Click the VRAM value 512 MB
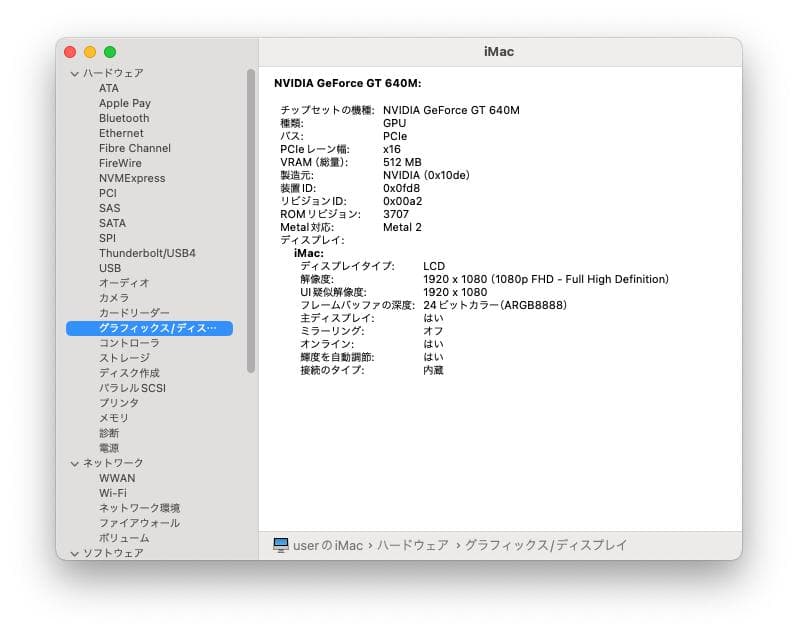Viewport: 798px width, 634px height. click(x=402, y=162)
